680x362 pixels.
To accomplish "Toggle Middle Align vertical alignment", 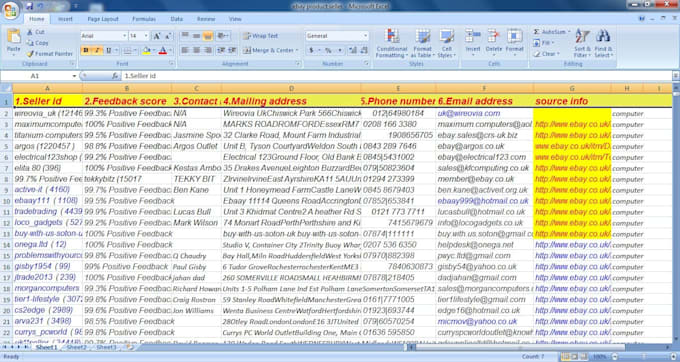I will [196, 36].
